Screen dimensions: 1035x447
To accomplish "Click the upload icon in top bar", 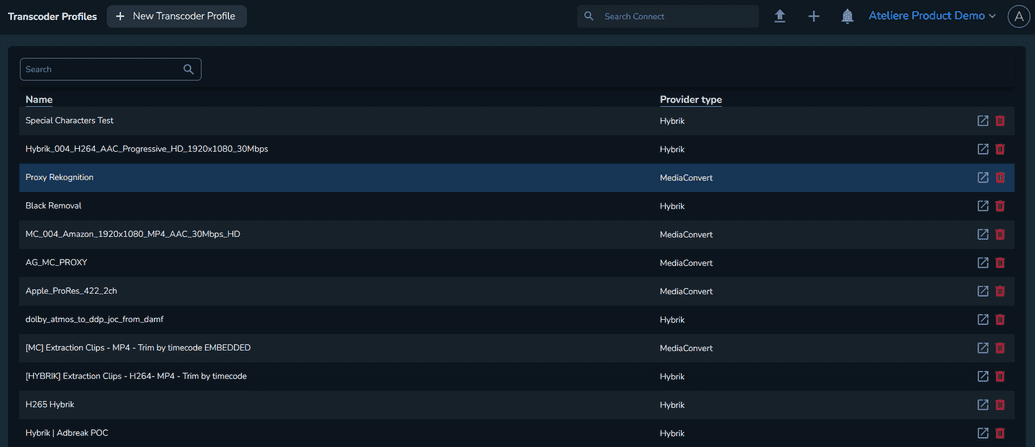I will [x=780, y=17].
